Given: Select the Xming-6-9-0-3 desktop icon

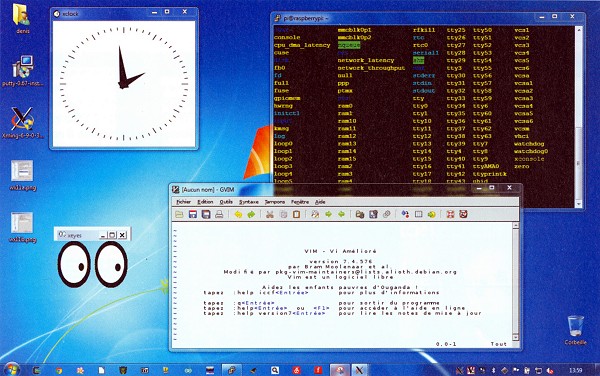Looking at the screenshot, I should (23, 122).
